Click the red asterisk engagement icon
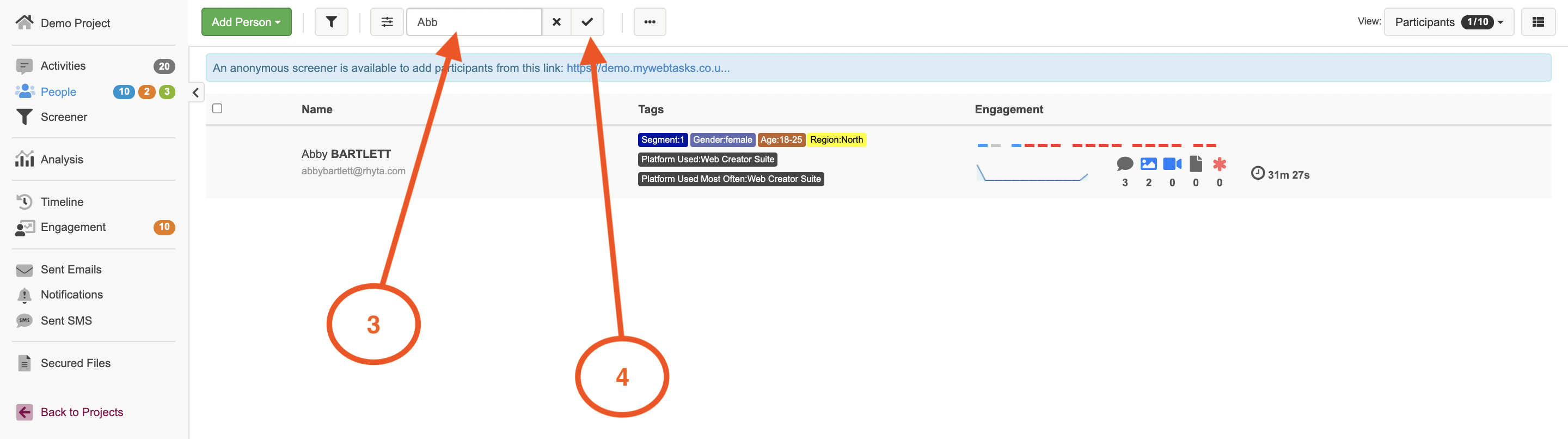 [x=1218, y=164]
